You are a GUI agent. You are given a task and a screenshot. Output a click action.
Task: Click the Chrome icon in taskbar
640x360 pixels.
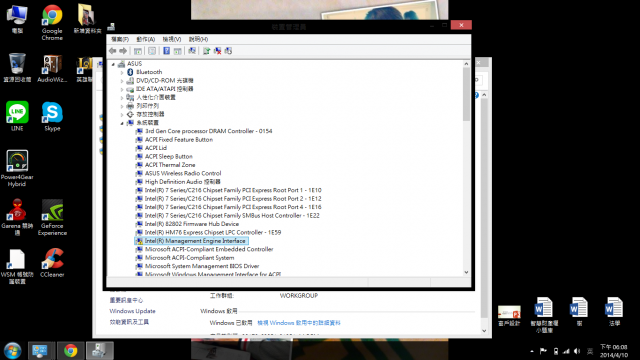pos(70,351)
